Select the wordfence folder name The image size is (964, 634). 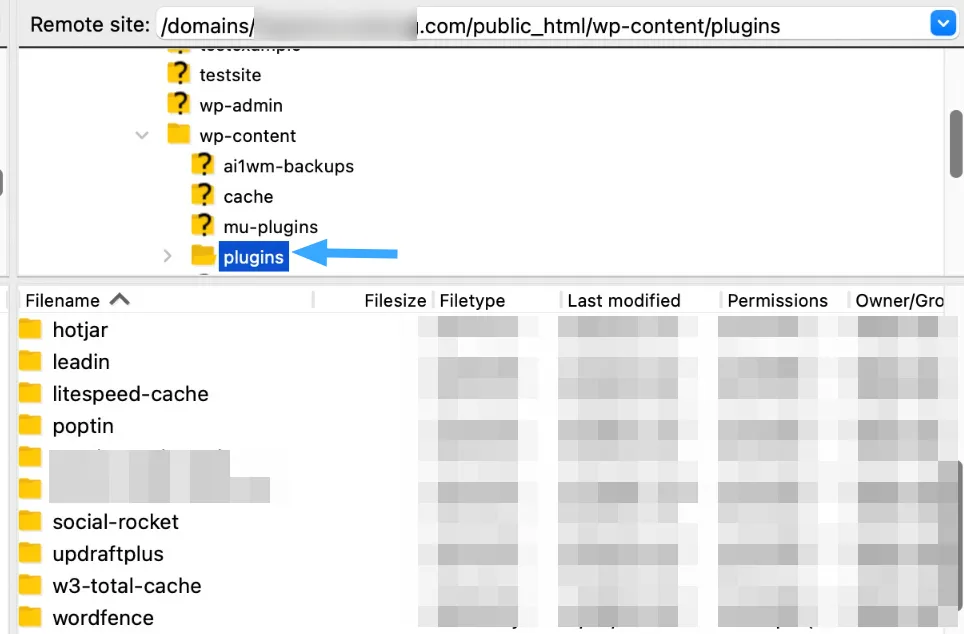pyautogui.click(x=103, y=618)
